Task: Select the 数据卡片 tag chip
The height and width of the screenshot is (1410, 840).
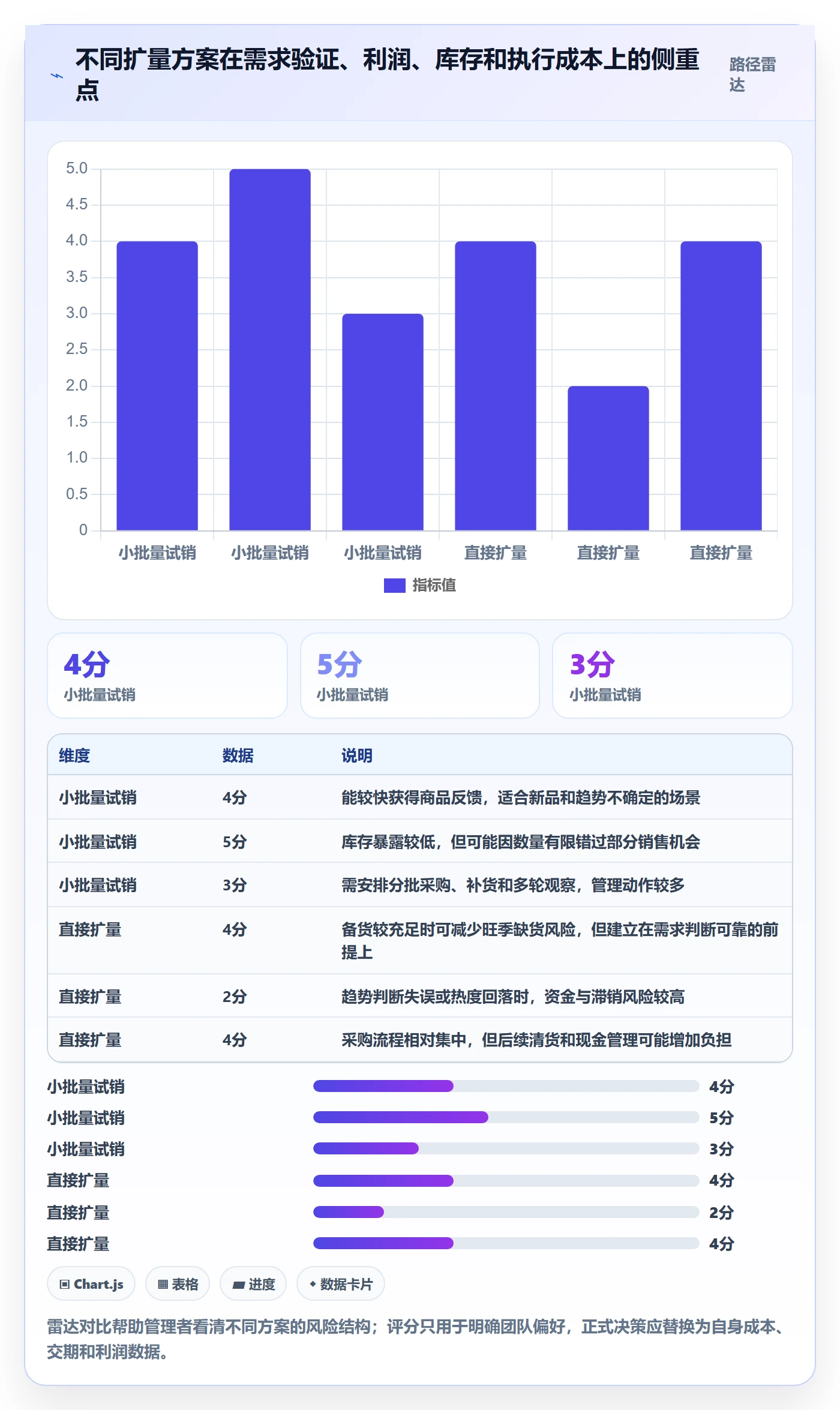Action: [341, 1284]
